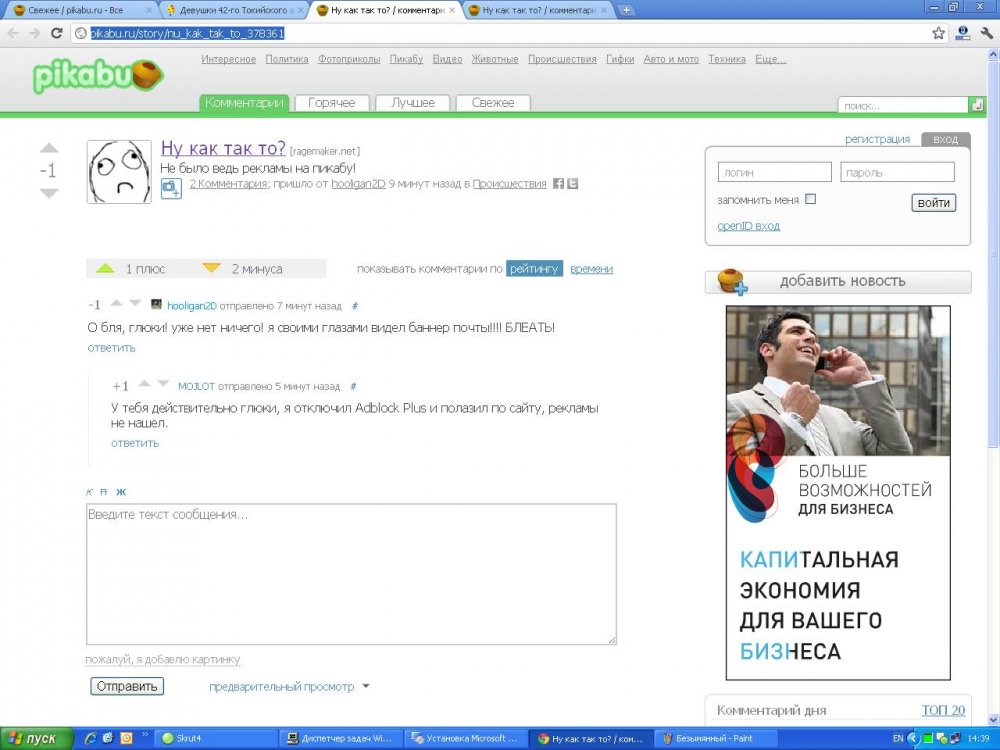Open the Происшествия category under the post
1000x750 pixels.
pos(509,184)
